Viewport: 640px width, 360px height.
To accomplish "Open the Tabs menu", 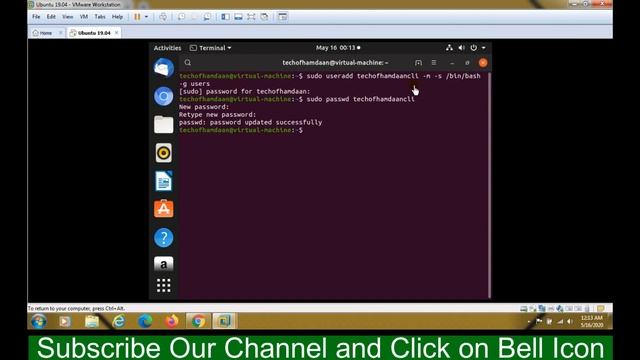I will 100,17.
